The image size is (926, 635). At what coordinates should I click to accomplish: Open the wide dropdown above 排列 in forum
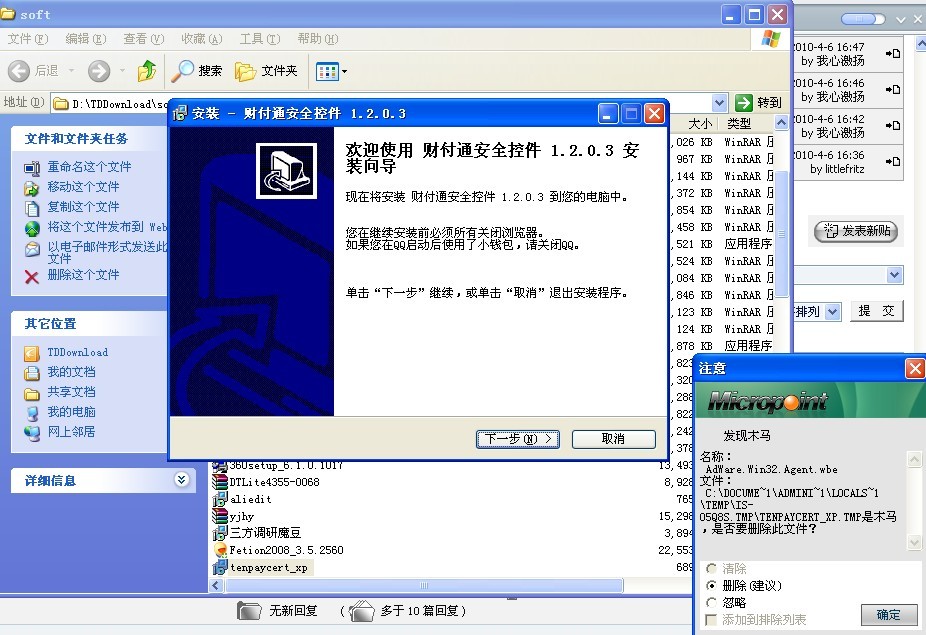point(895,275)
